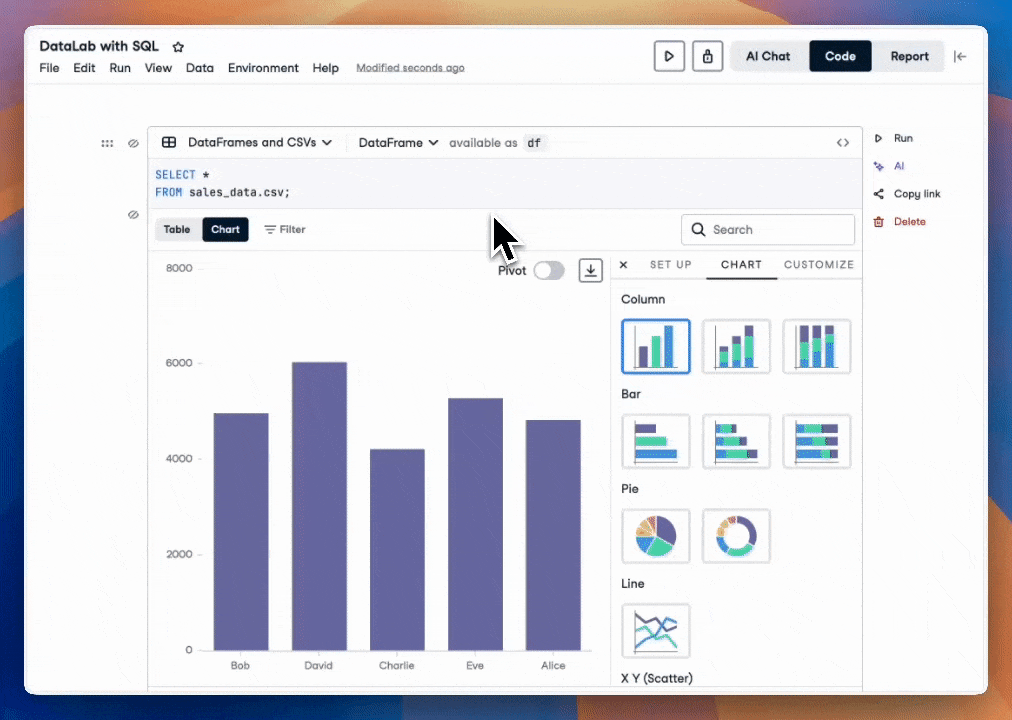Click the Run cell action

[894, 138]
